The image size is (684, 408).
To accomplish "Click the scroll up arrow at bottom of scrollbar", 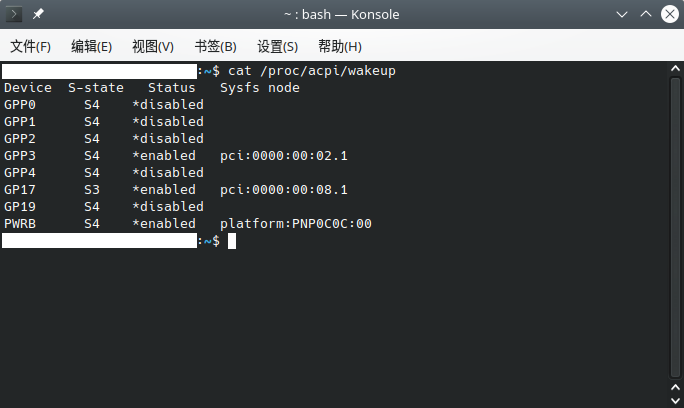I will (x=675, y=387).
